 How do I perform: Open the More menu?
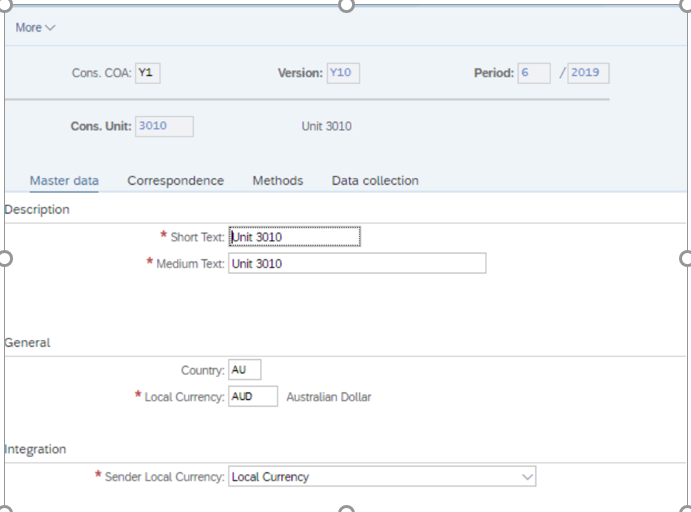[35, 28]
